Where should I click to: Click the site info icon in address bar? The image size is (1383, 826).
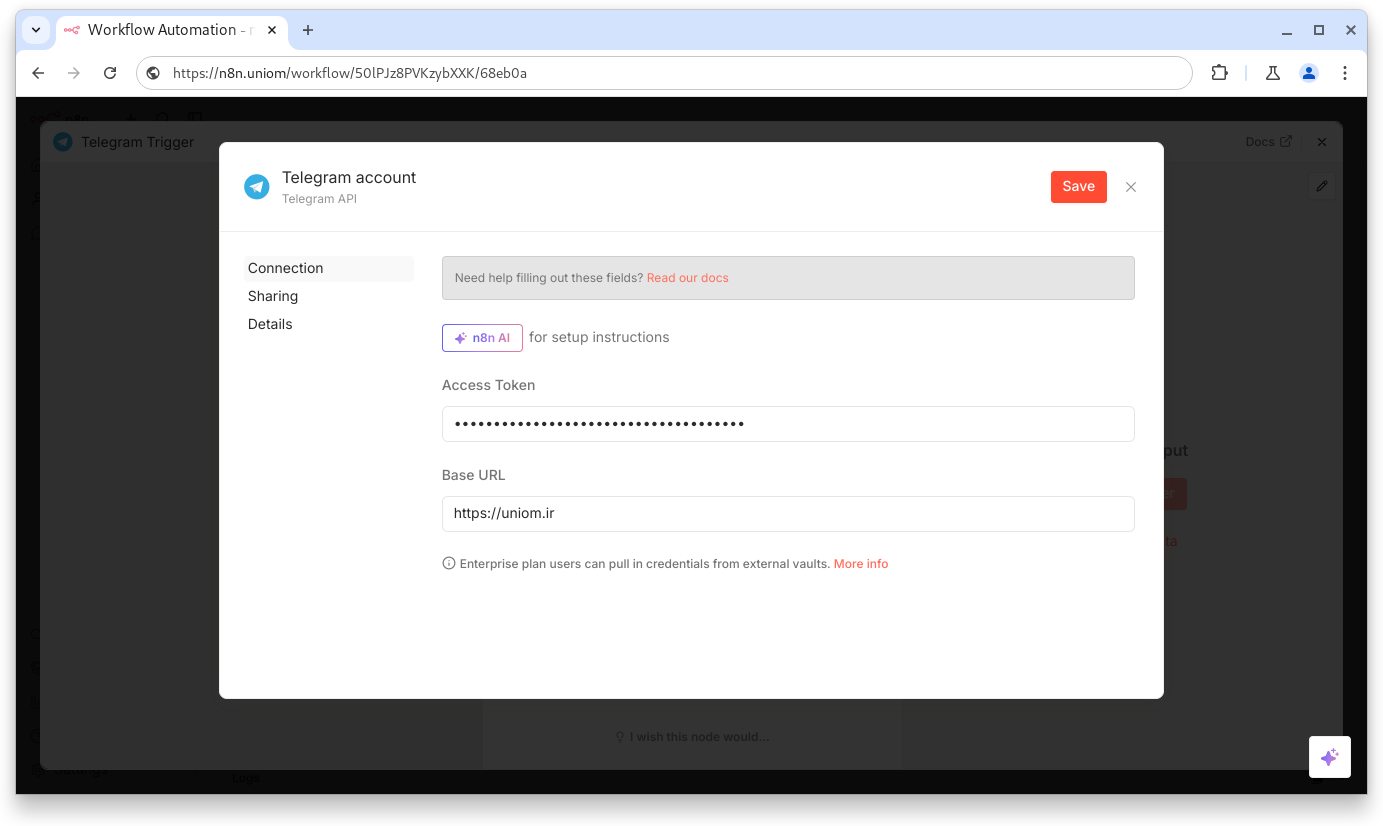click(153, 73)
